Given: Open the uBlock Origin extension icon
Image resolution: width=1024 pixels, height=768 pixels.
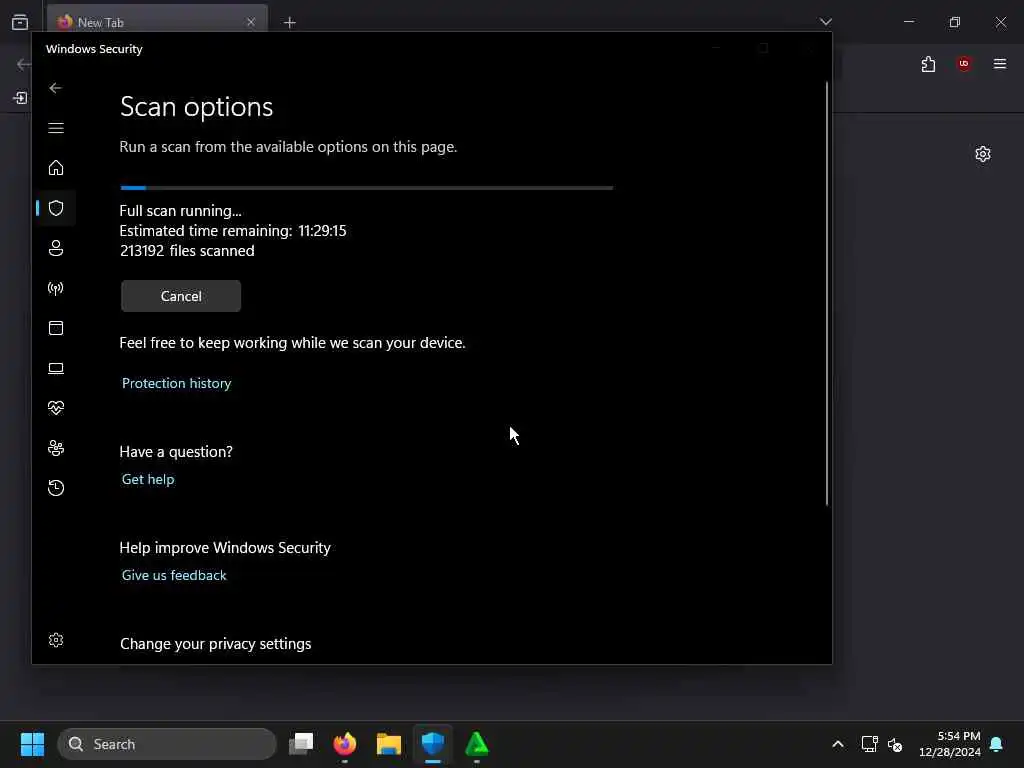Looking at the screenshot, I should coord(964,63).
